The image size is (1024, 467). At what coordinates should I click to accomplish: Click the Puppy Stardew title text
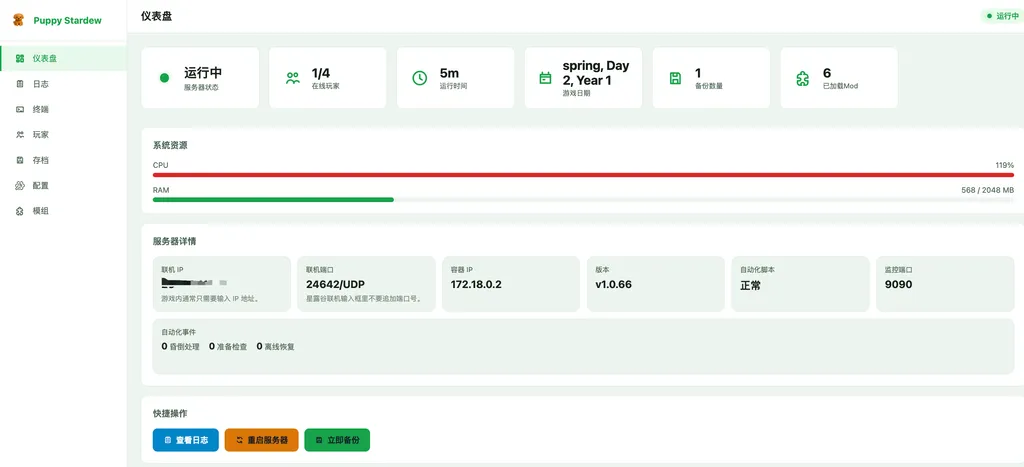coord(67,20)
